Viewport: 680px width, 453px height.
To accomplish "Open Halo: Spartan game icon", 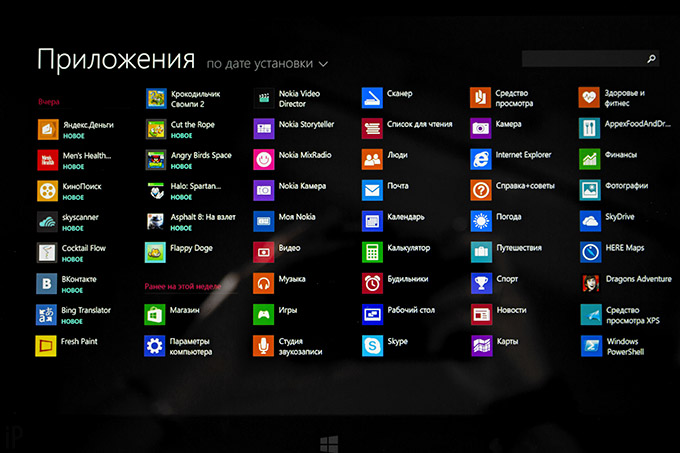I will pyautogui.click(x=156, y=191).
